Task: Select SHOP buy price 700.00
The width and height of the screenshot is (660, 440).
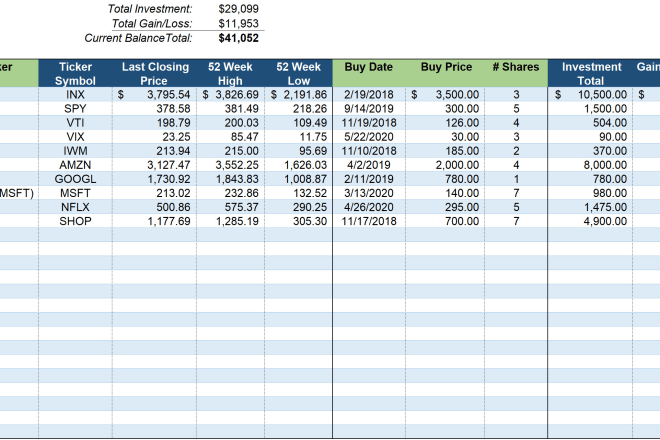Action: click(x=445, y=221)
